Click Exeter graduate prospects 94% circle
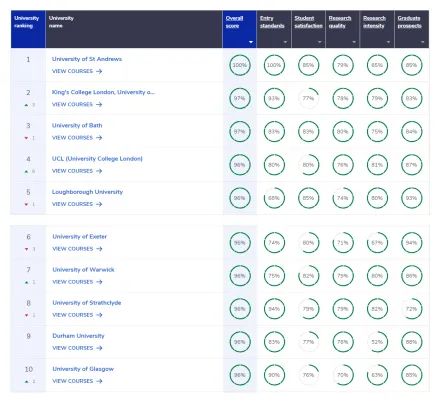This screenshot has height=403, width=440. pos(411,243)
